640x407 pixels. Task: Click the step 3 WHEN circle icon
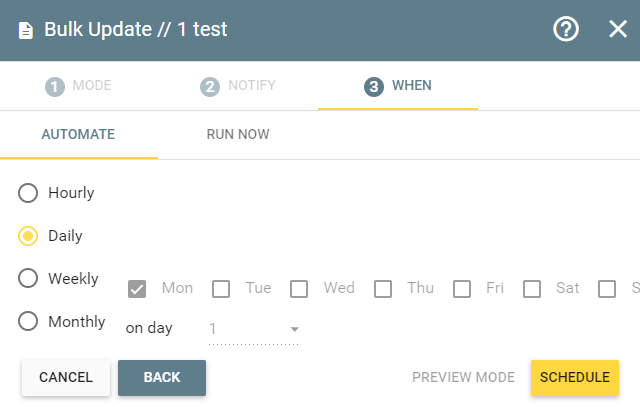tap(374, 87)
